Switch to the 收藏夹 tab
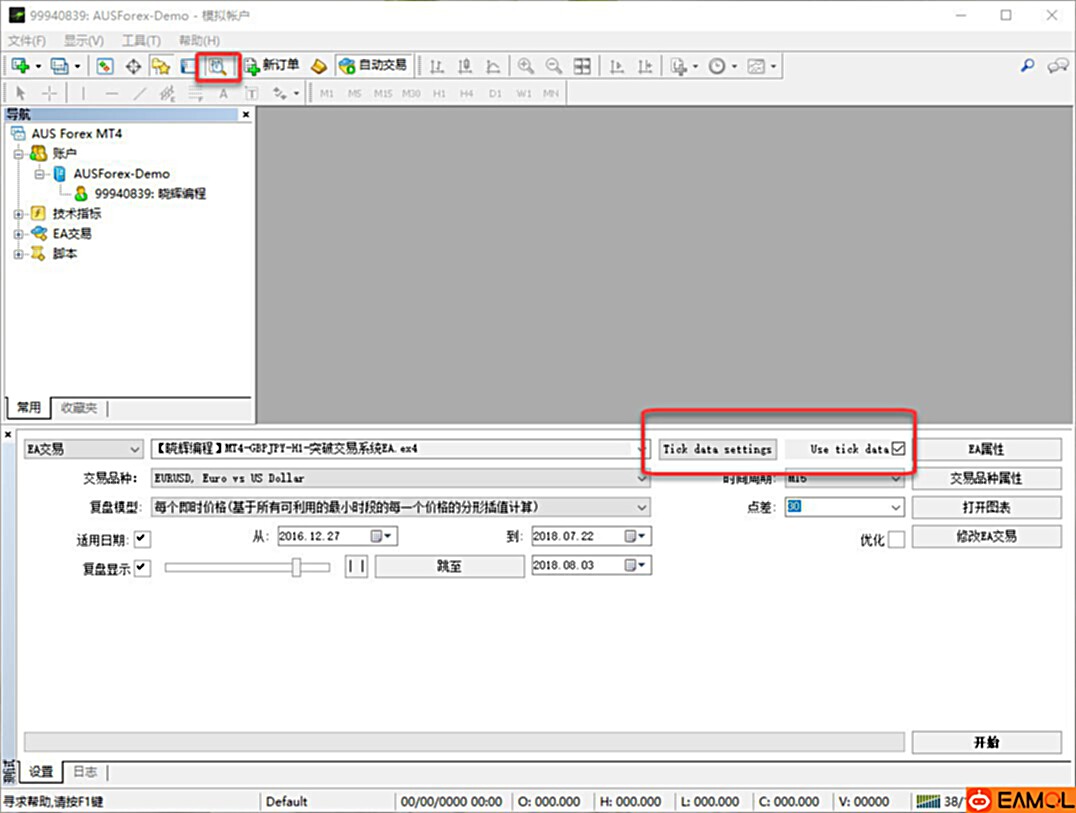The image size is (1076, 813). pyautogui.click(x=79, y=408)
